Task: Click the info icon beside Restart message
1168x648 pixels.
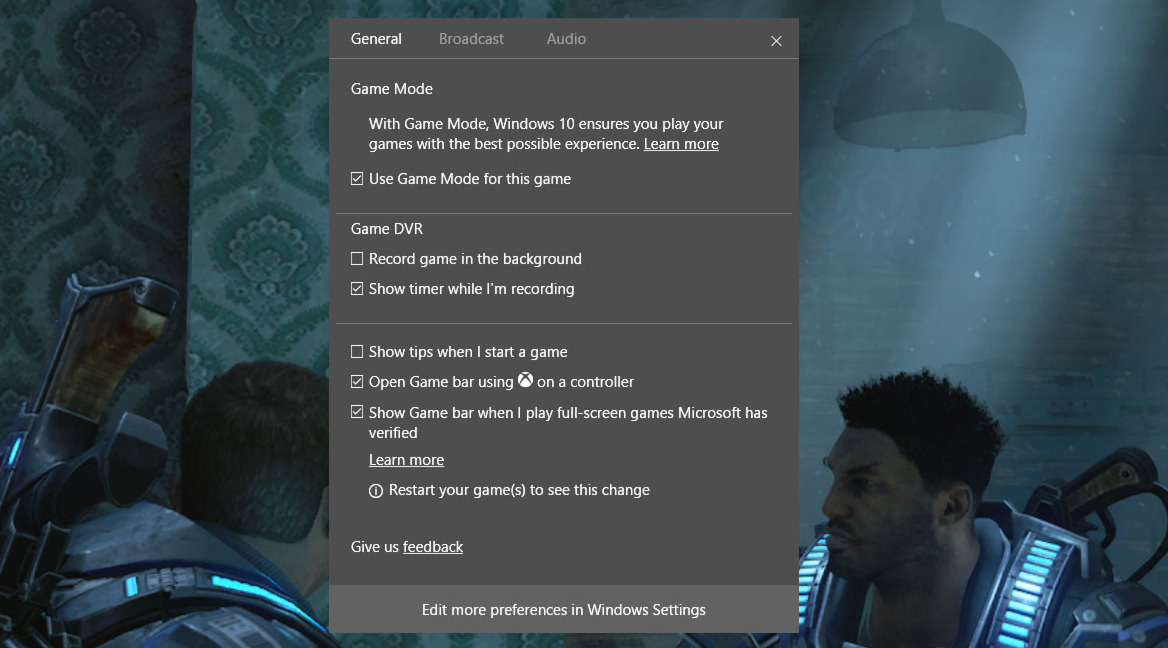Action: [375, 491]
